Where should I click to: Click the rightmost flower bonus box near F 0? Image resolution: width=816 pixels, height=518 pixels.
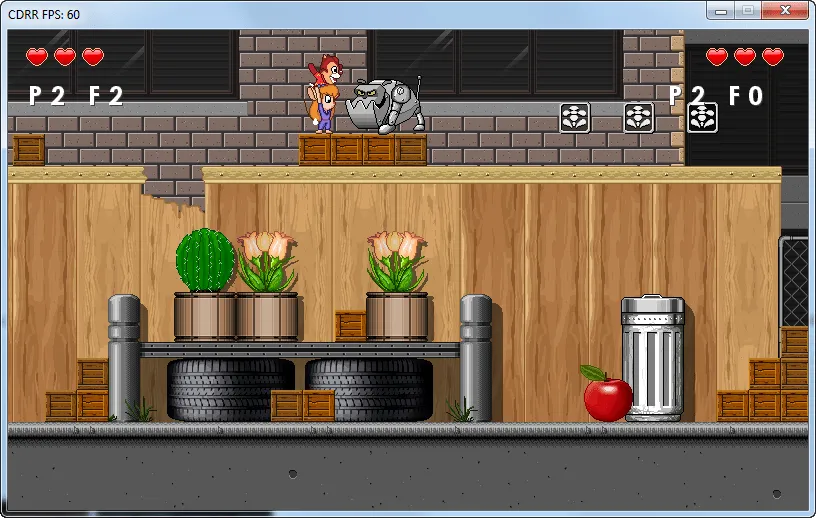[703, 118]
